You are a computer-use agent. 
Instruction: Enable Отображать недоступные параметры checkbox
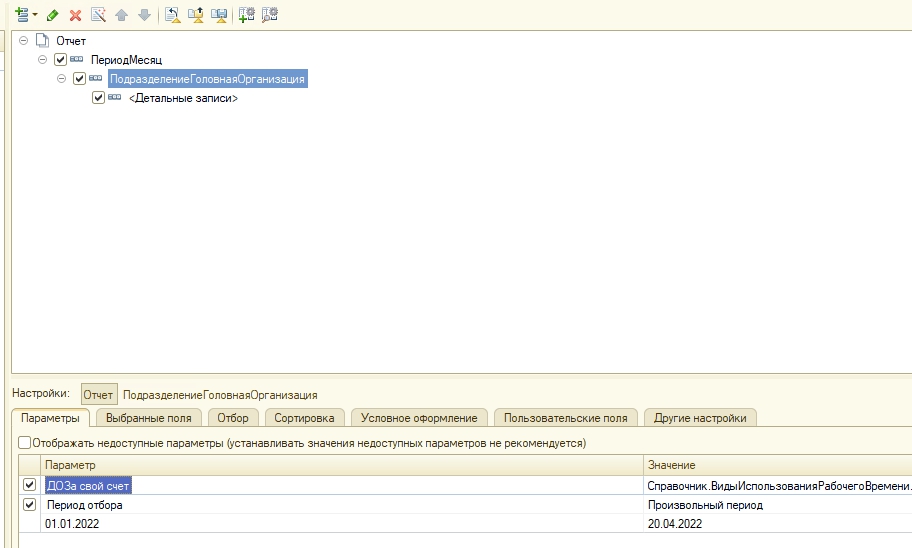click(25, 442)
